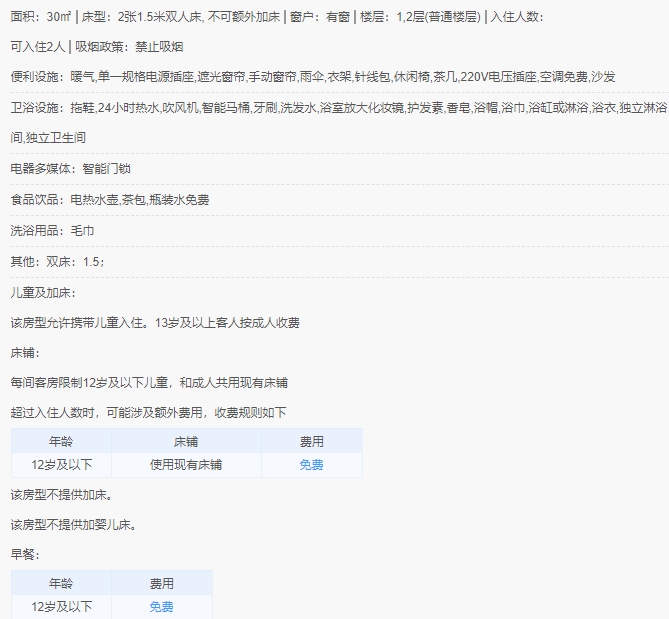Click '年龄' header in bed table
This screenshot has height=619, width=669.
[x=61, y=442]
